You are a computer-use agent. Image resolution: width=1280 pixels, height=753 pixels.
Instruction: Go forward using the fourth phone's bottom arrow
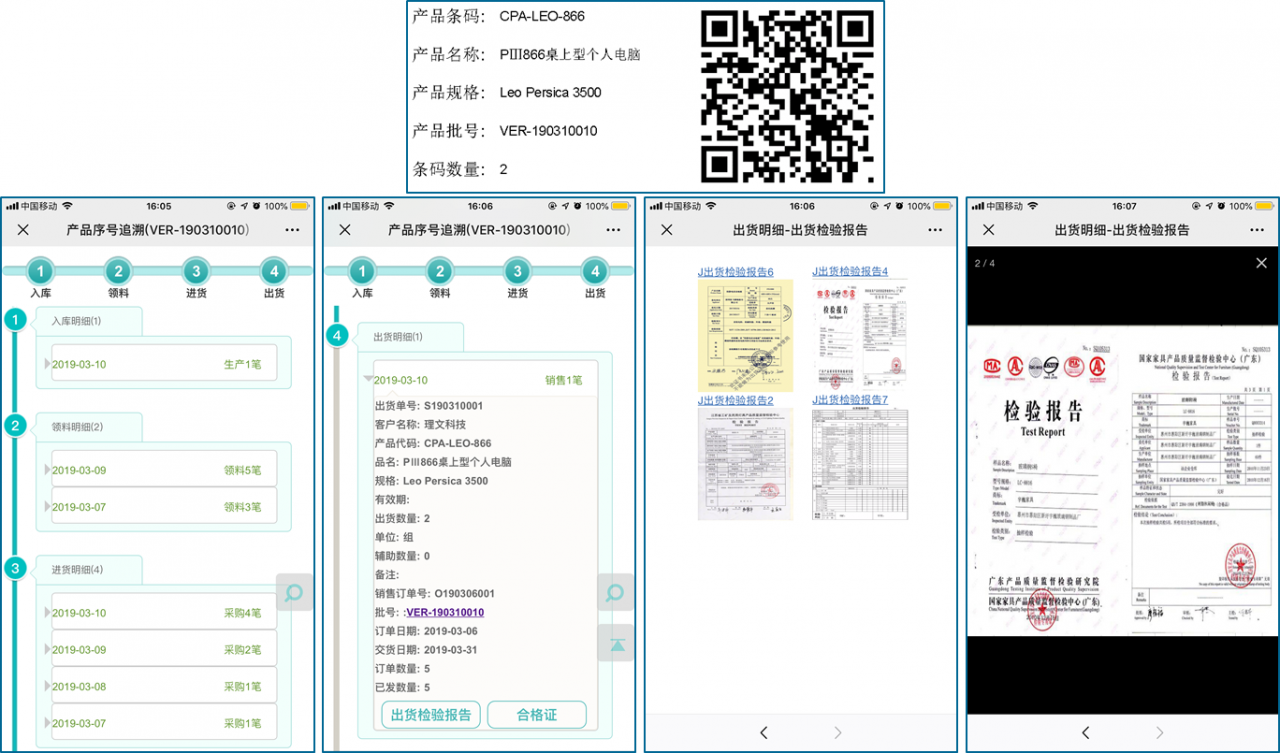coord(1160,733)
